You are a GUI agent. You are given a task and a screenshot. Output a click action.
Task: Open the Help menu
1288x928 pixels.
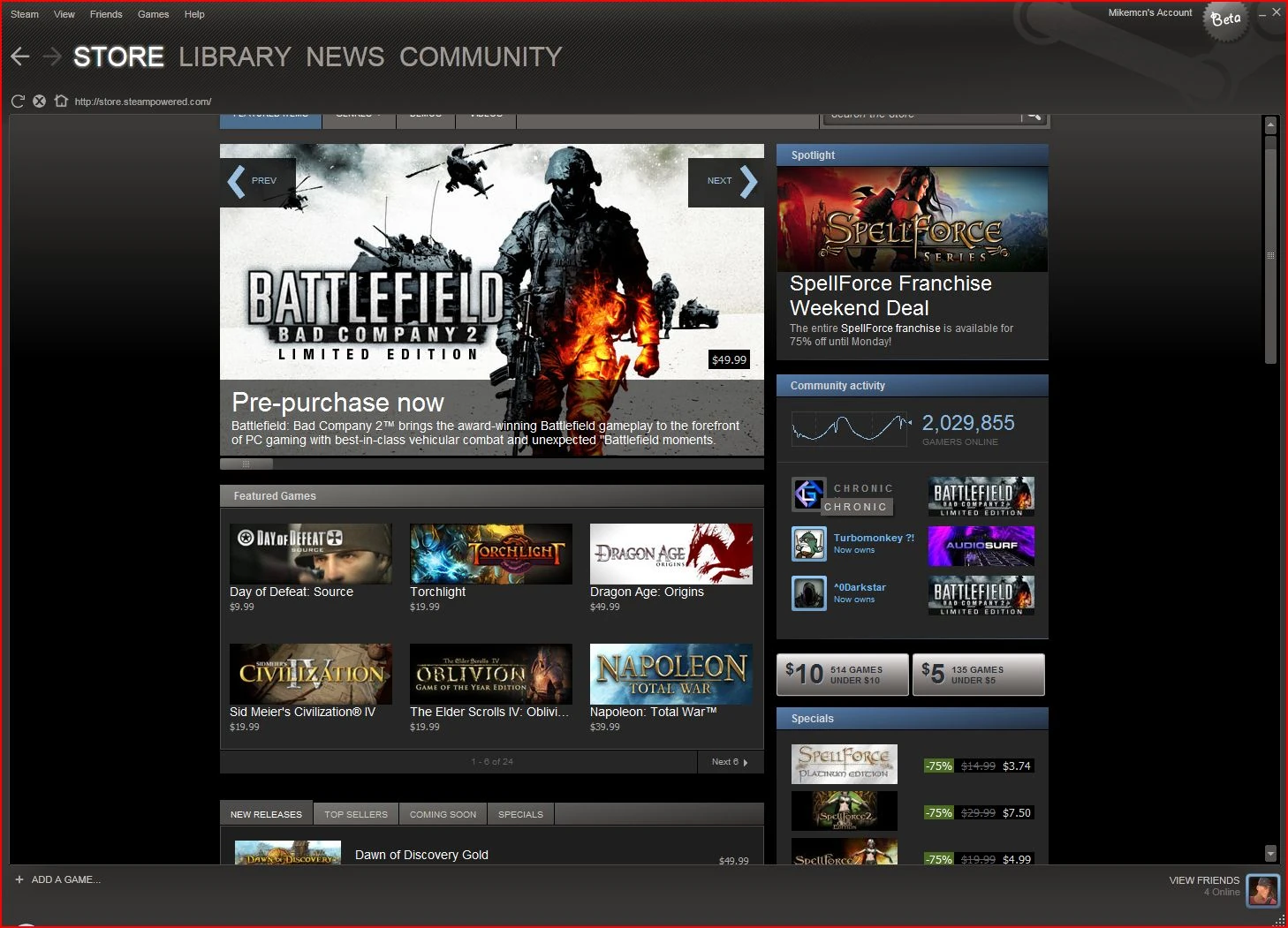coord(194,14)
